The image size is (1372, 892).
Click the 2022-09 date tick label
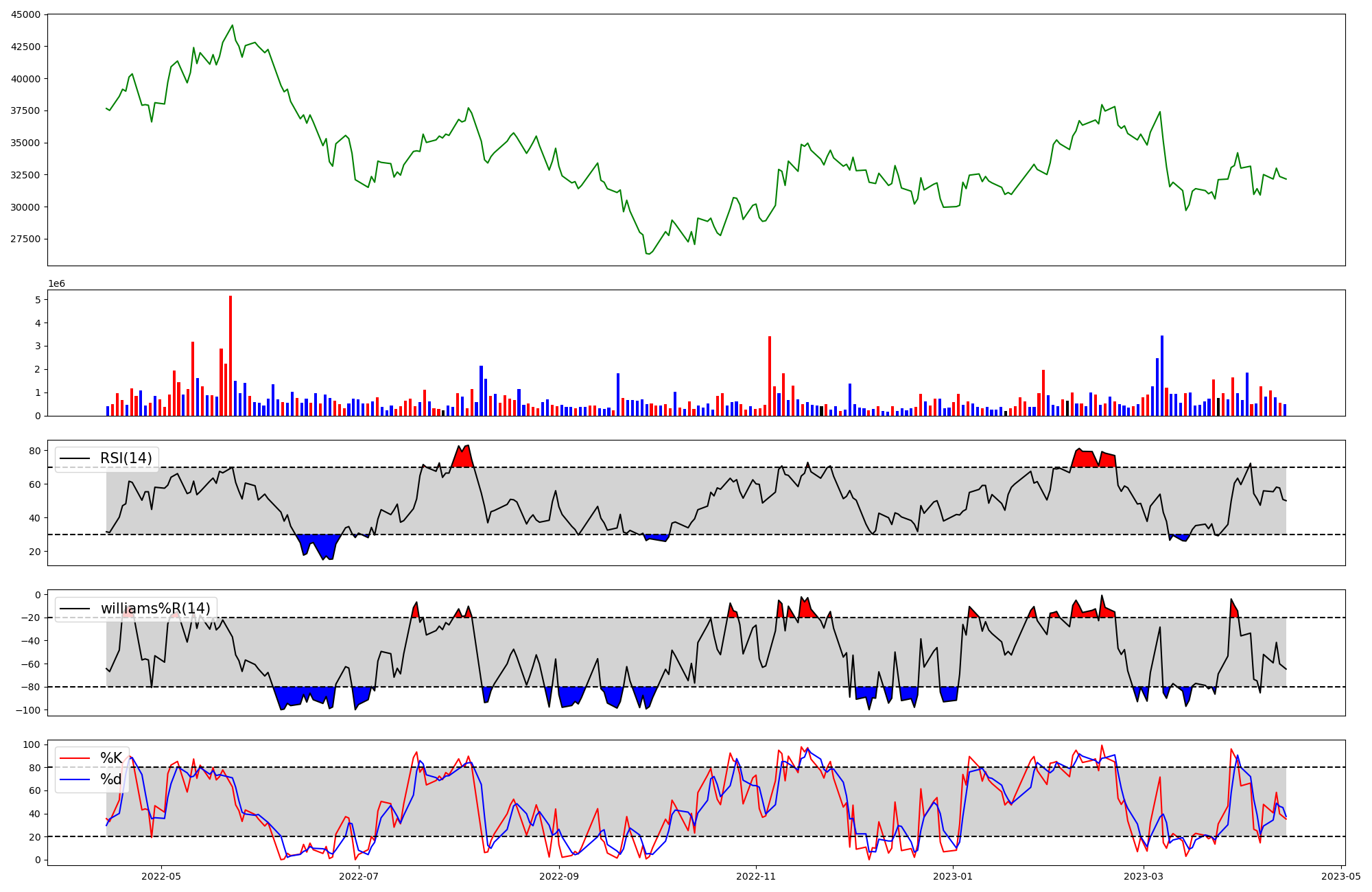(559, 876)
